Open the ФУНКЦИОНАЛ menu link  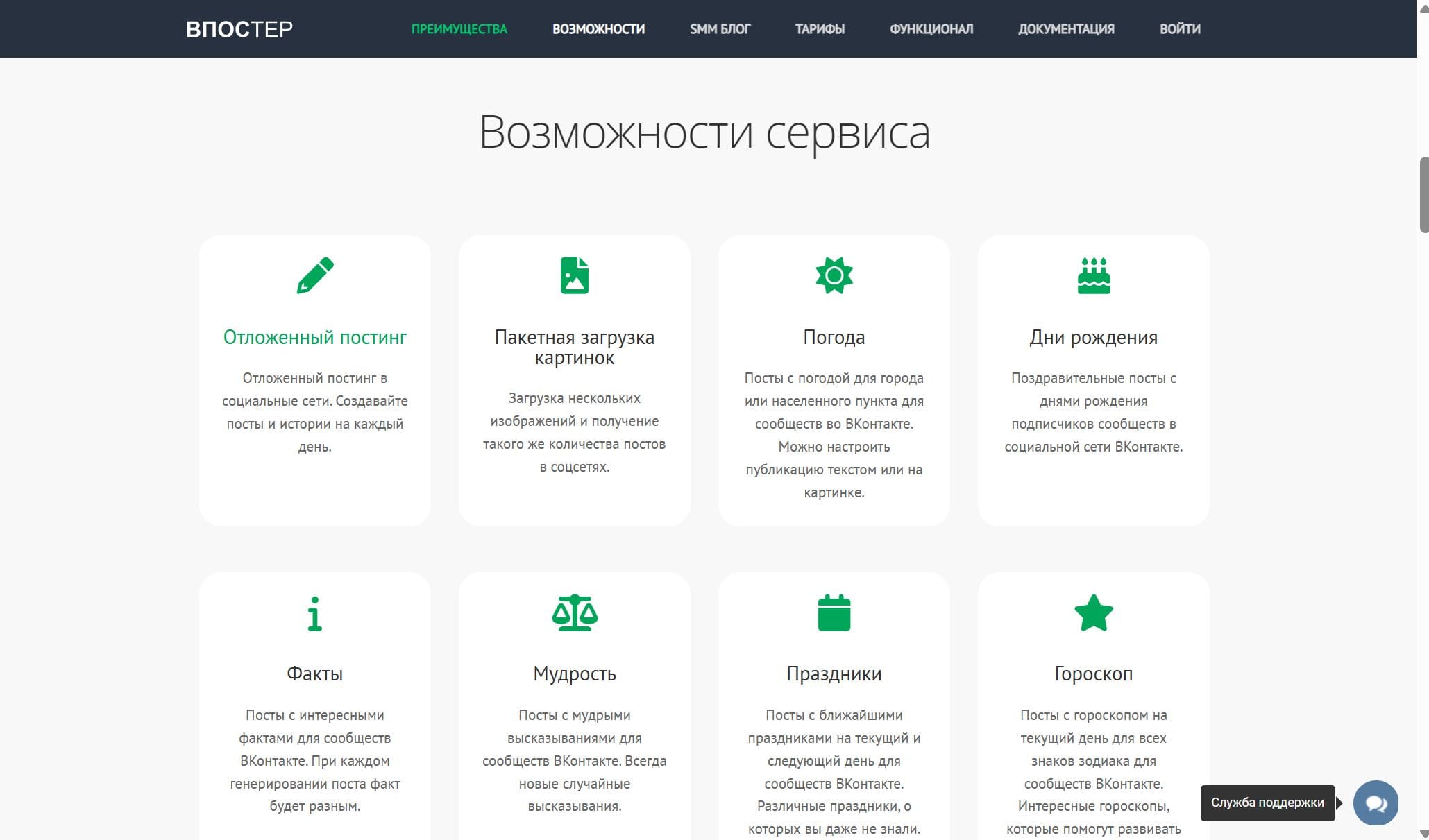pos(931,29)
